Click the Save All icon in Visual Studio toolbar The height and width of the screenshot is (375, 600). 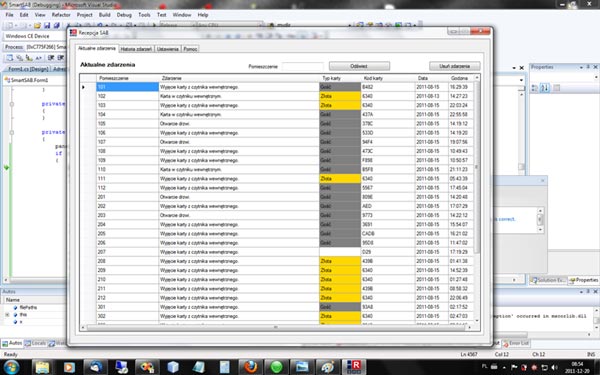(56, 26)
